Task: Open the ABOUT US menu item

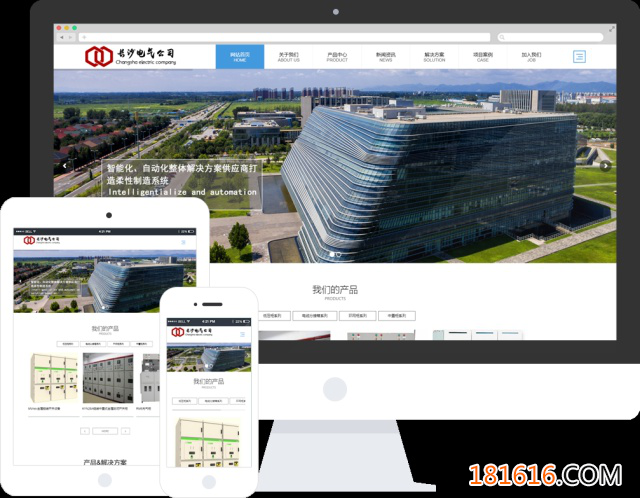Action: (288, 57)
